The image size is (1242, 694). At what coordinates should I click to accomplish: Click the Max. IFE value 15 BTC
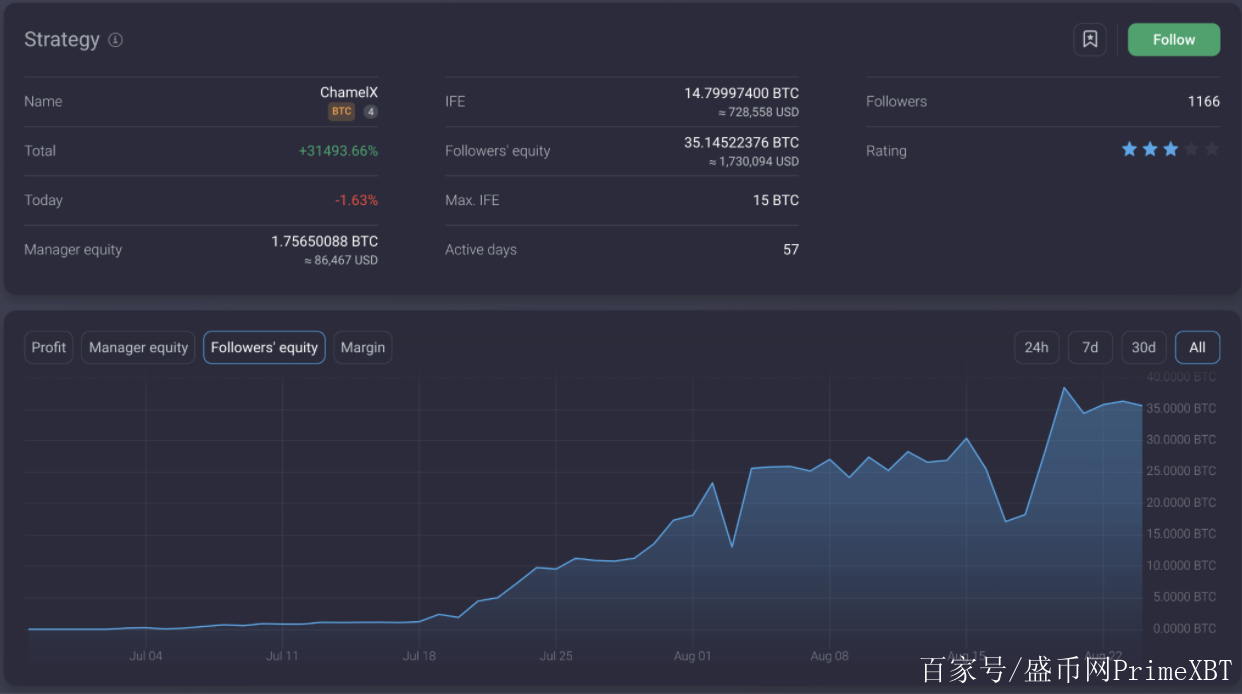[x=776, y=200]
